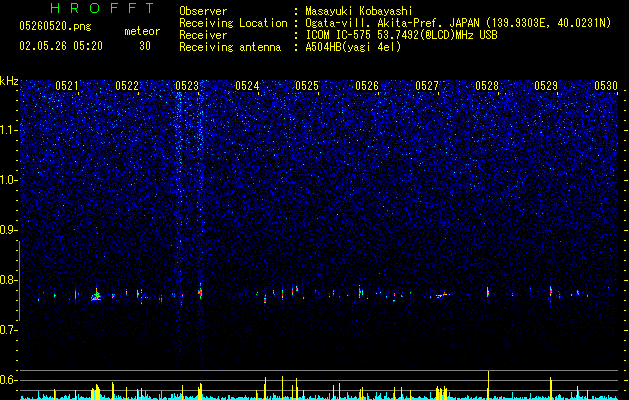Click the gray frequency range bar on left axis

pyautogui.click(x=19, y=281)
